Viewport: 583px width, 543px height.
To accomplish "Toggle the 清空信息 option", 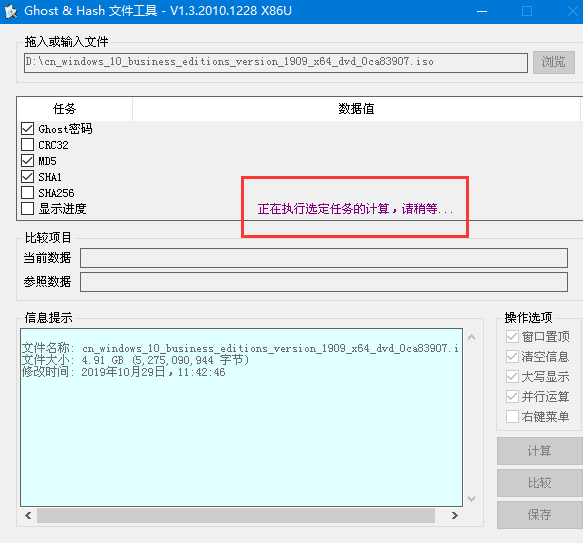I will point(512,357).
